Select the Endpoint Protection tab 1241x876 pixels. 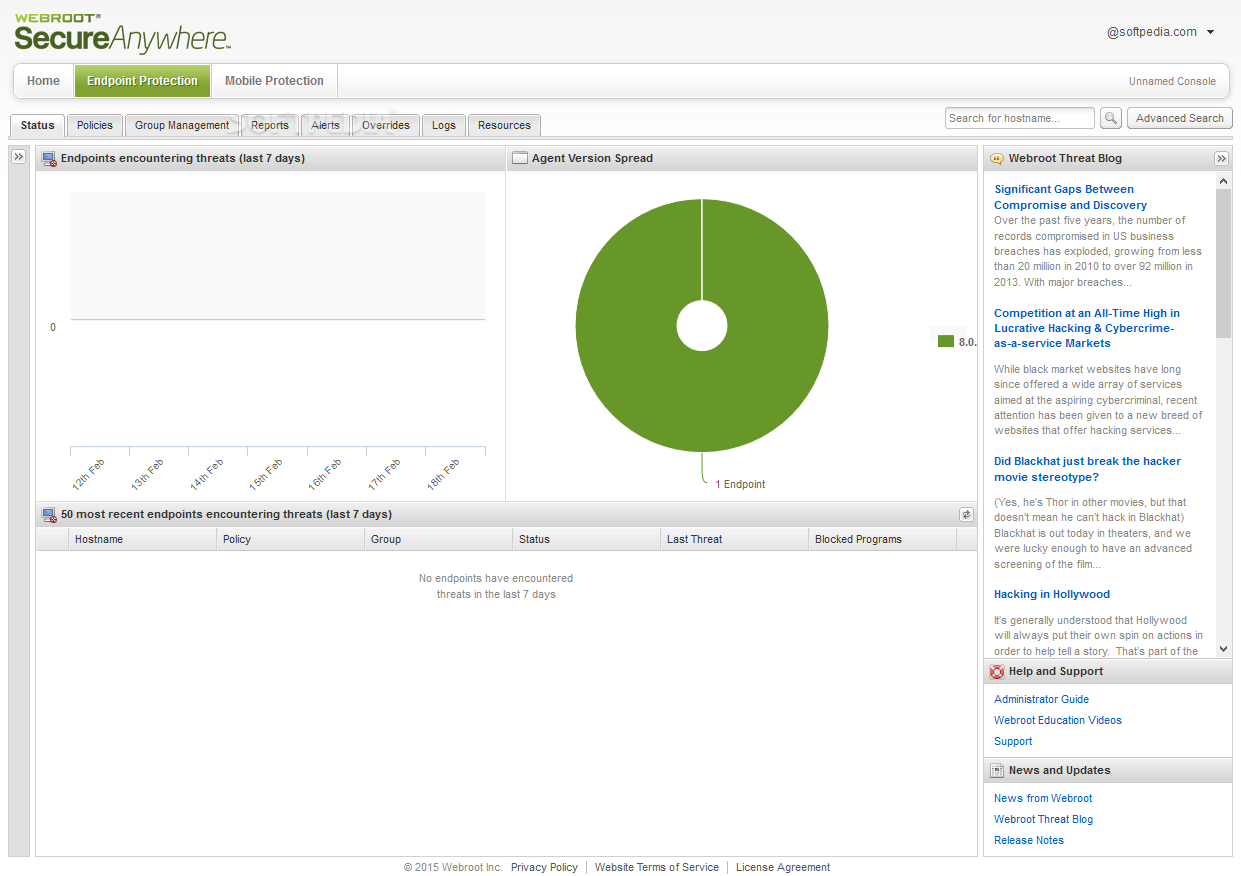(x=142, y=81)
